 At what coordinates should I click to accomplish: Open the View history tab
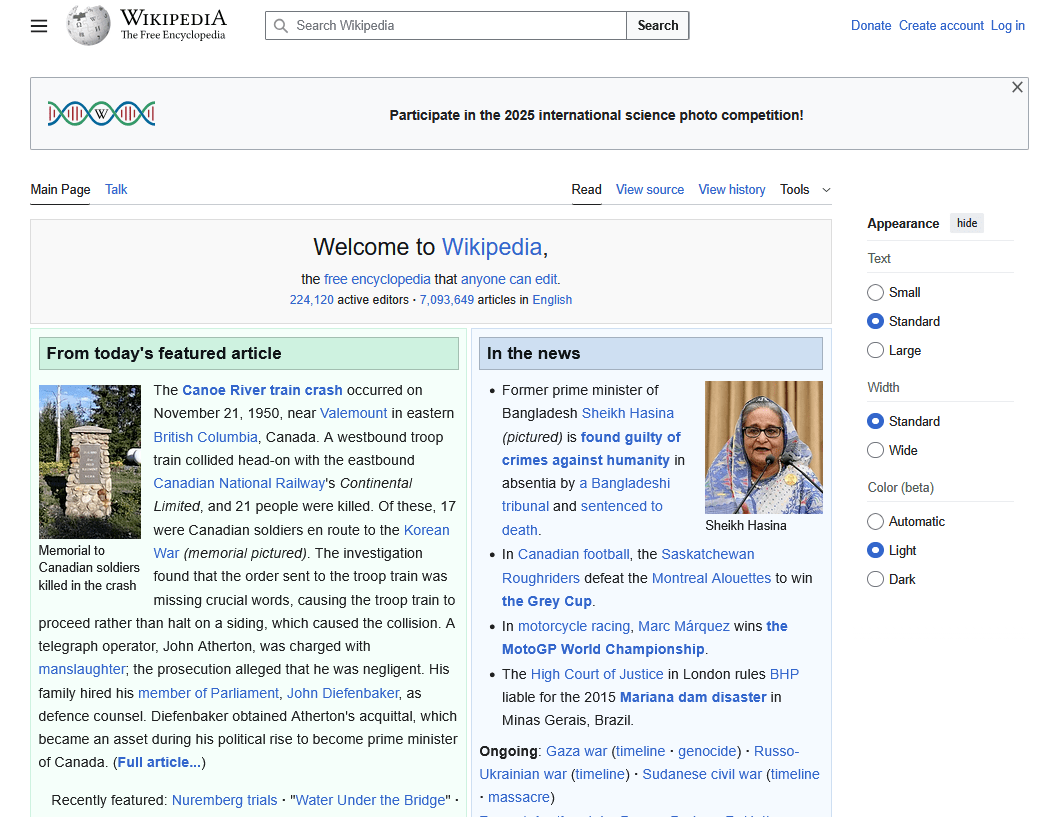pyautogui.click(x=731, y=190)
